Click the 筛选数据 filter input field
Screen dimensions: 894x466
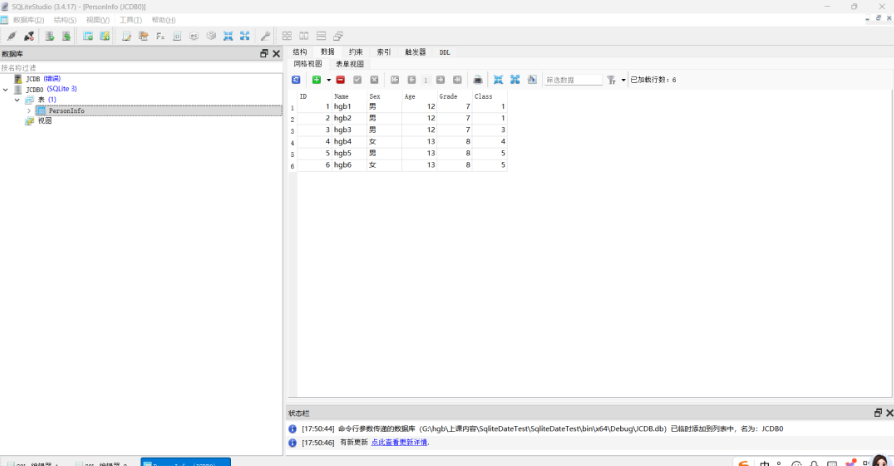(x=572, y=79)
